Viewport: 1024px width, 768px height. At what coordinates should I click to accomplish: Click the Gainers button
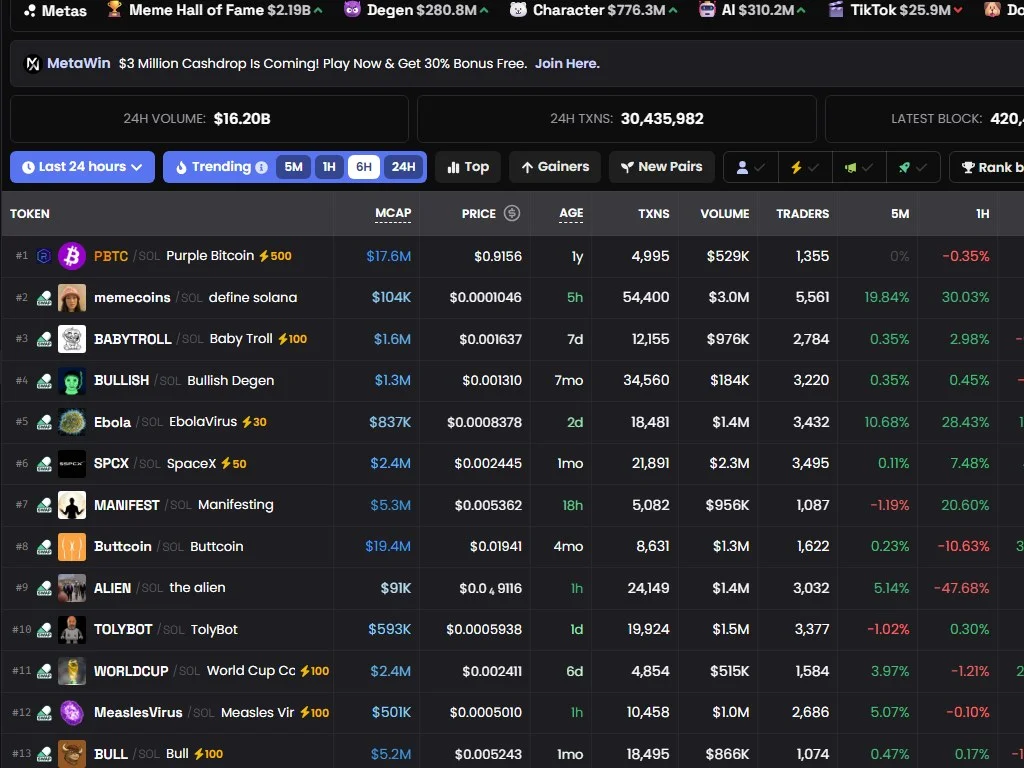click(x=555, y=167)
